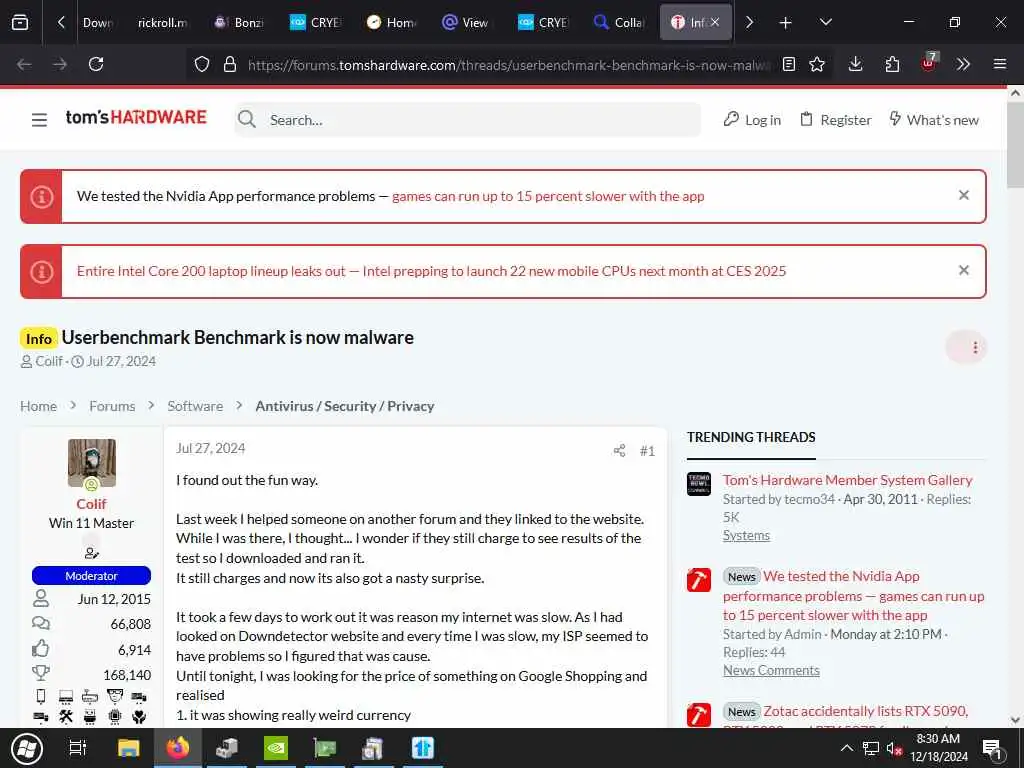Viewport: 1024px width, 768px height.
Task: Open Colif username in post sidebar
Action: click(91, 504)
